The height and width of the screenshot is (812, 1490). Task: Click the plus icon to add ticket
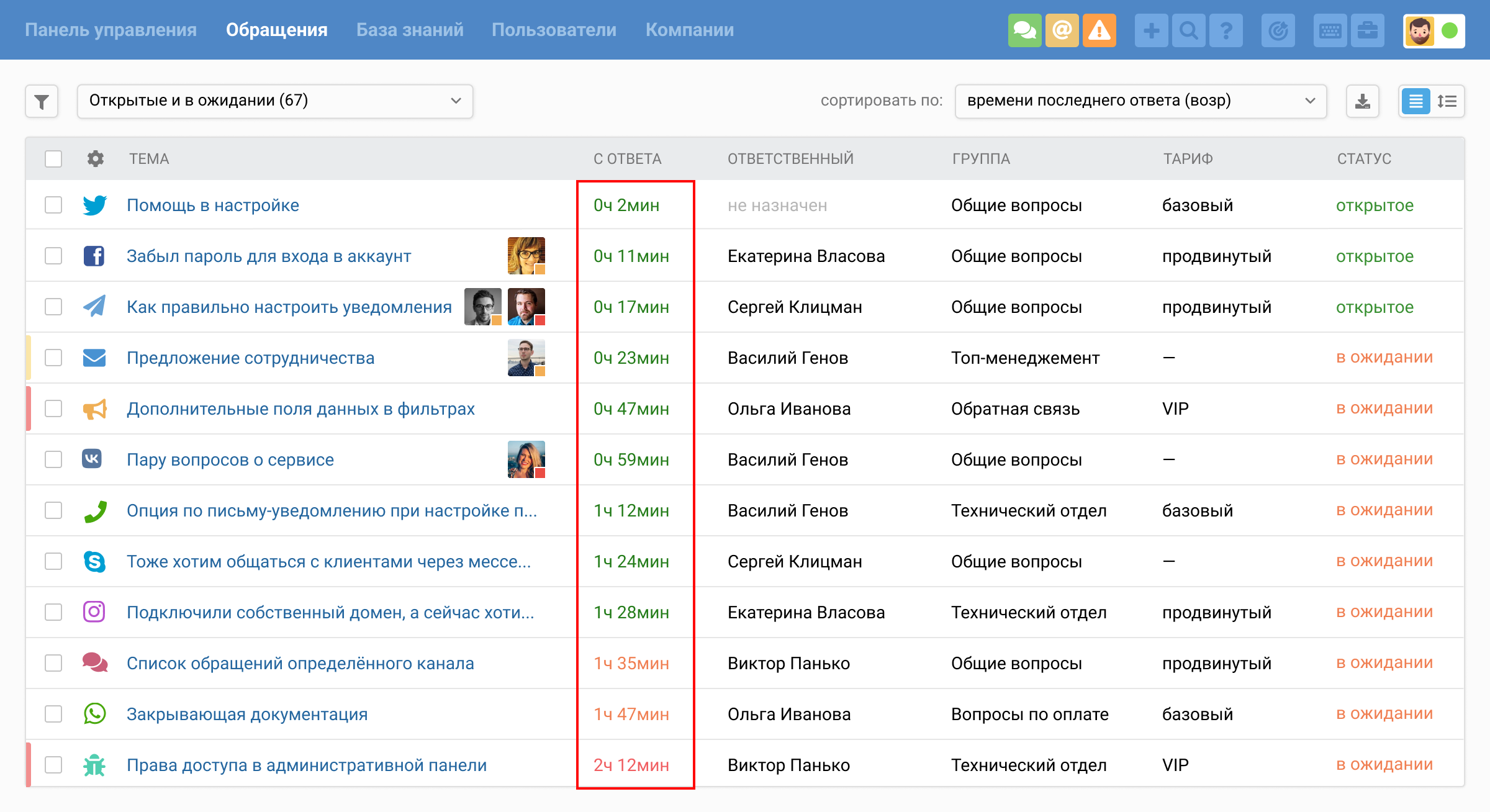[x=1151, y=30]
